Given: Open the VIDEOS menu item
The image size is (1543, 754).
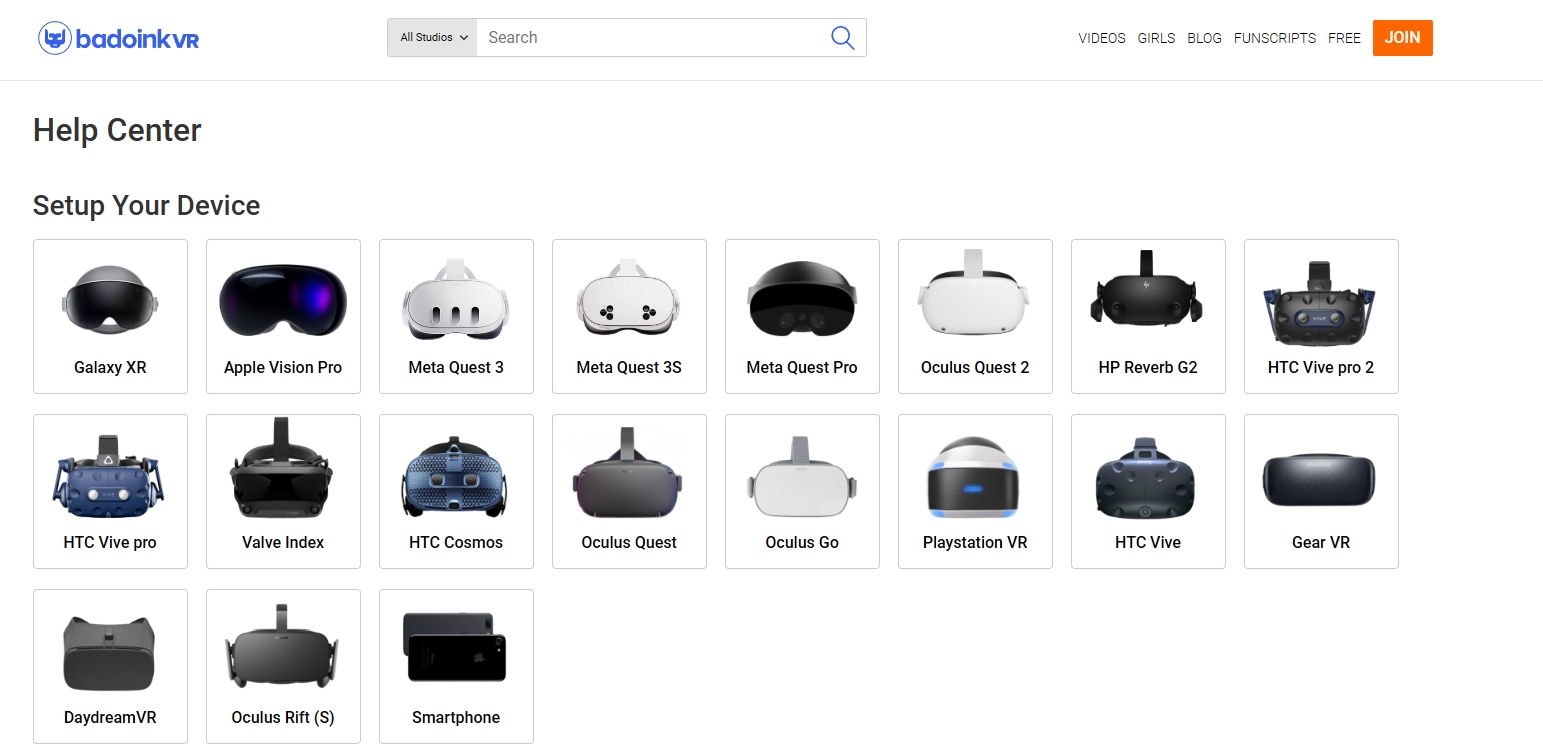Looking at the screenshot, I should 1101,38.
